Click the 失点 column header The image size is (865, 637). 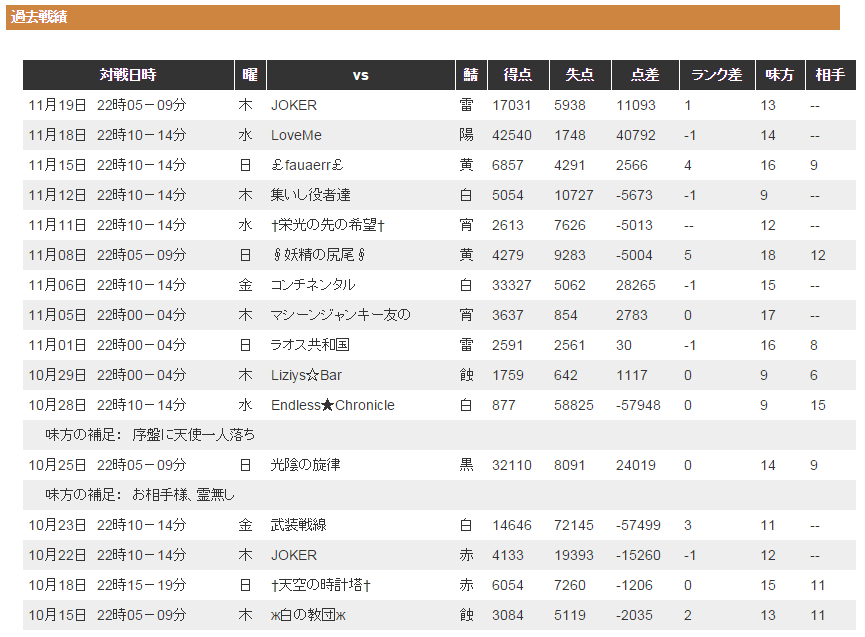click(580, 75)
